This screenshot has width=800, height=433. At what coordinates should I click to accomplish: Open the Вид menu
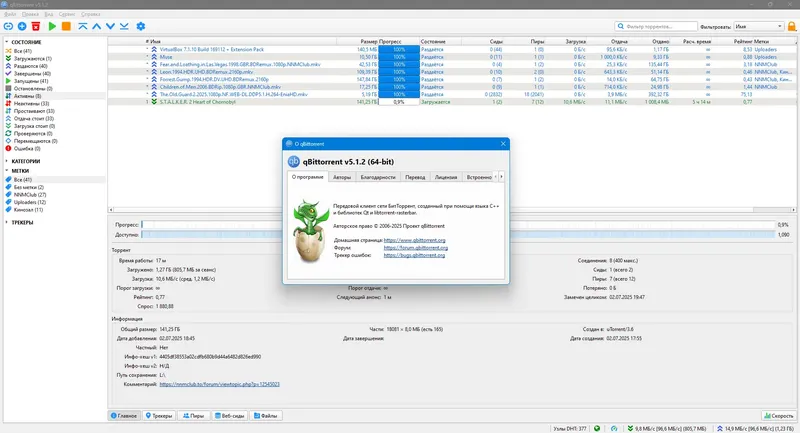pos(48,14)
